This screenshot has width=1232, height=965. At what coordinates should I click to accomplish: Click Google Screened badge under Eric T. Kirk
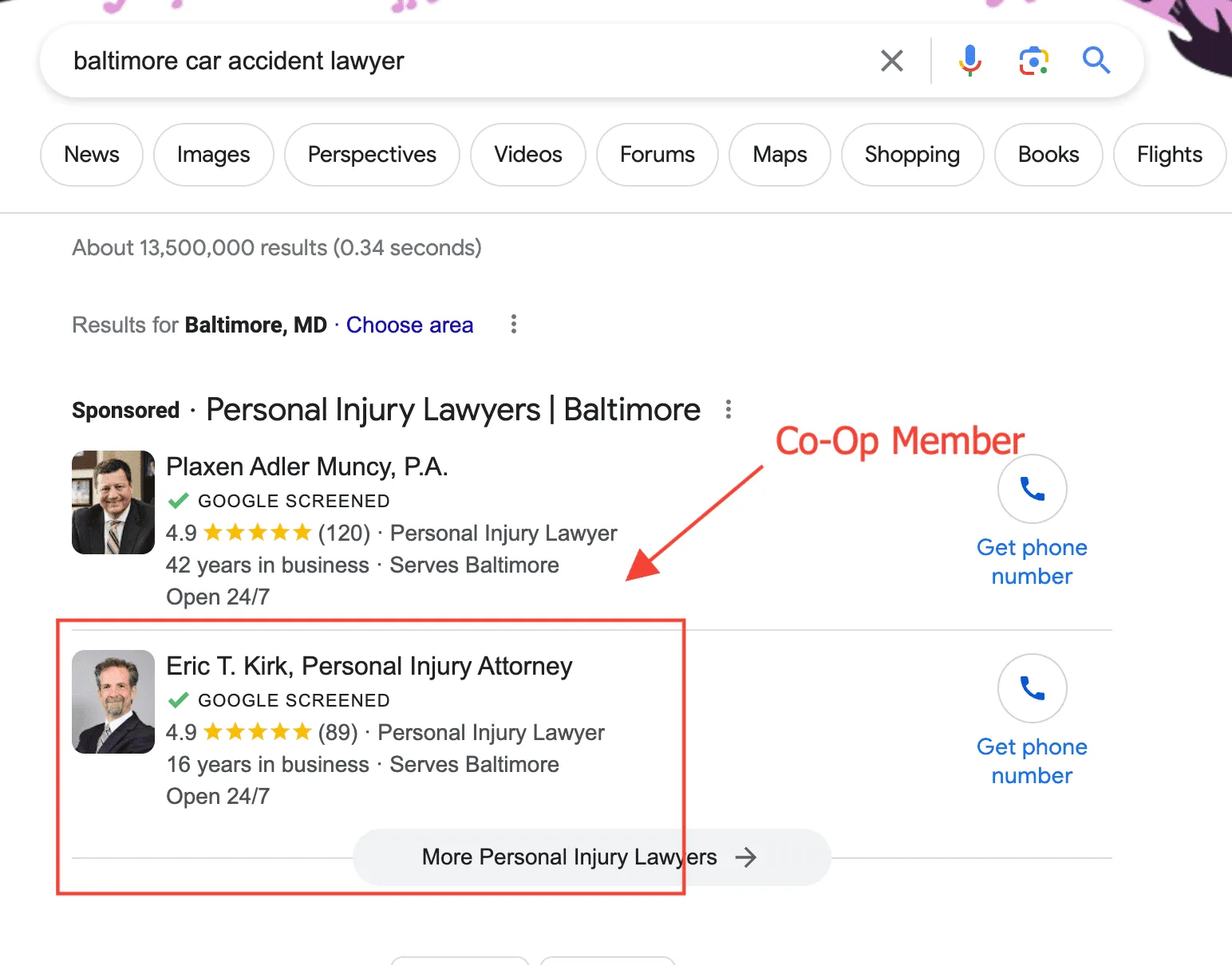(278, 700)
